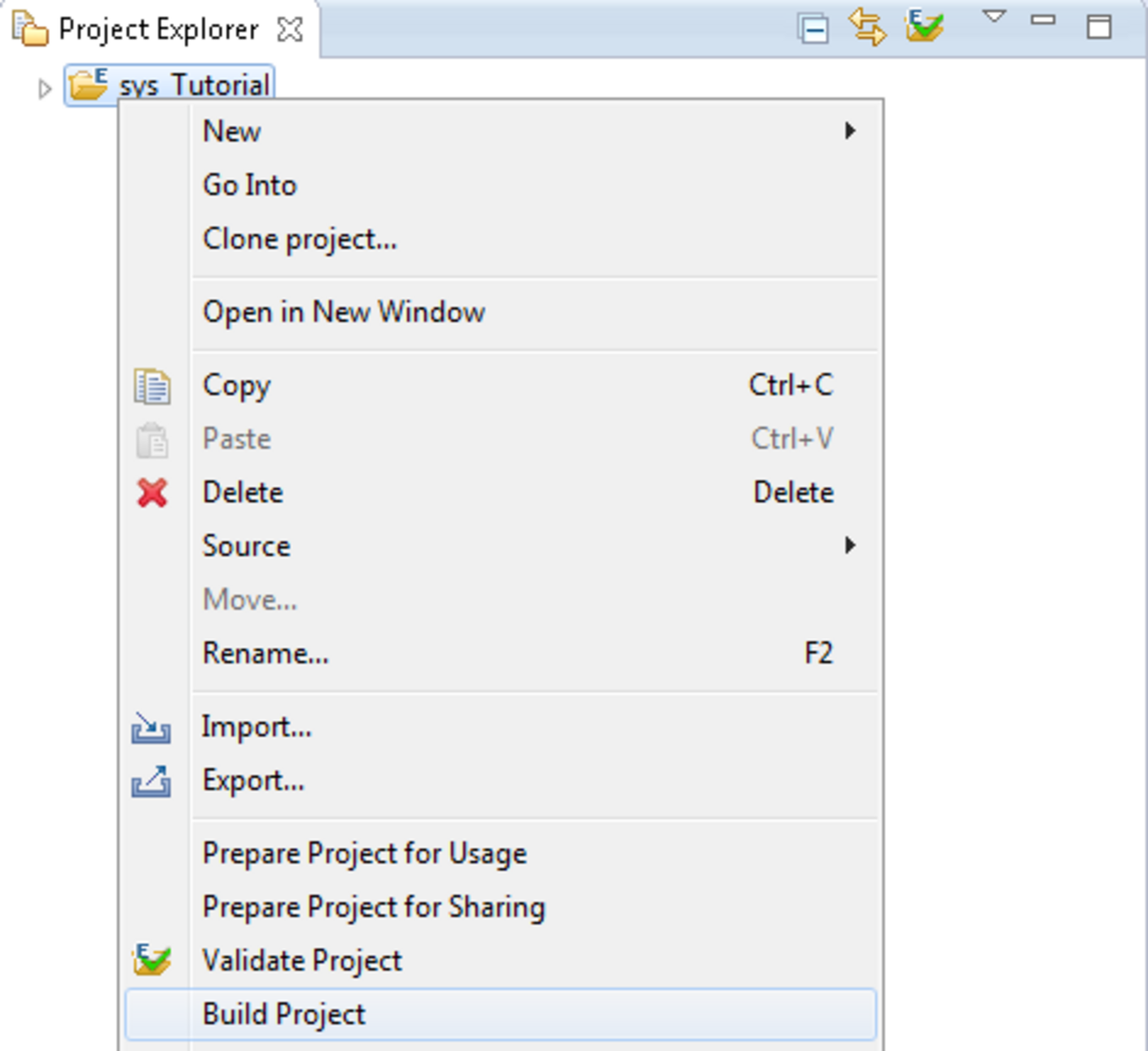Image resolution: width=1148 pixels, height=1051 pixels.
Task: Open the Source submenu arrow
Action: [x=850, y=545]
